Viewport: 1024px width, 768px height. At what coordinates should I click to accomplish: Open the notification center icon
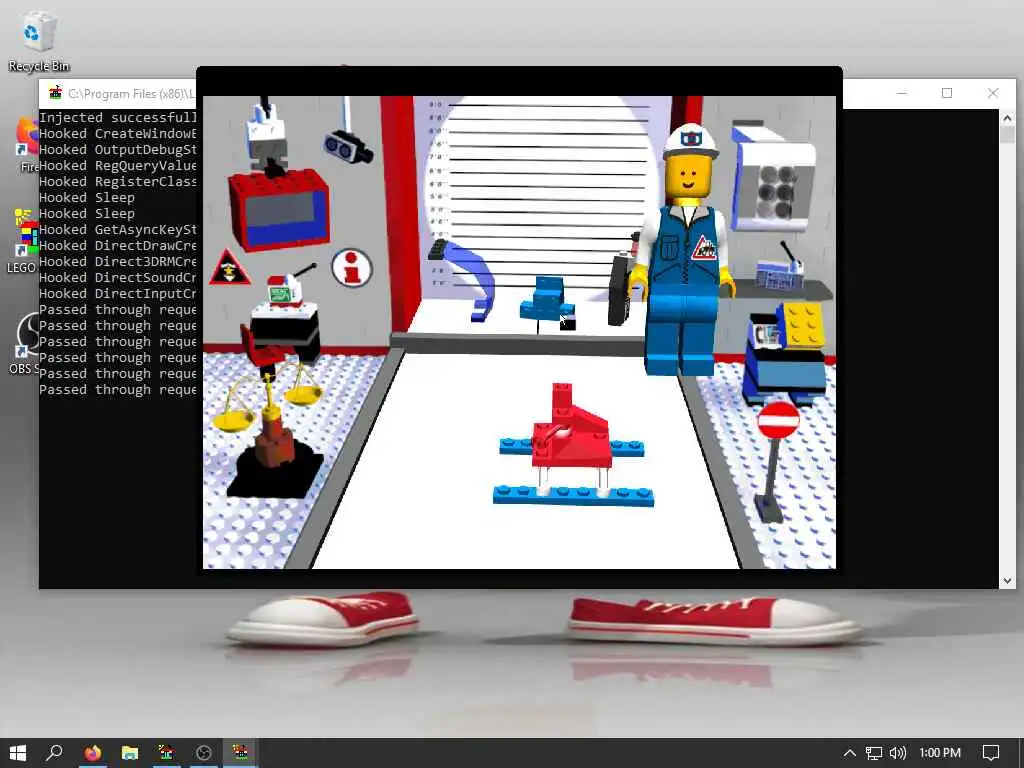coord(991,753)
